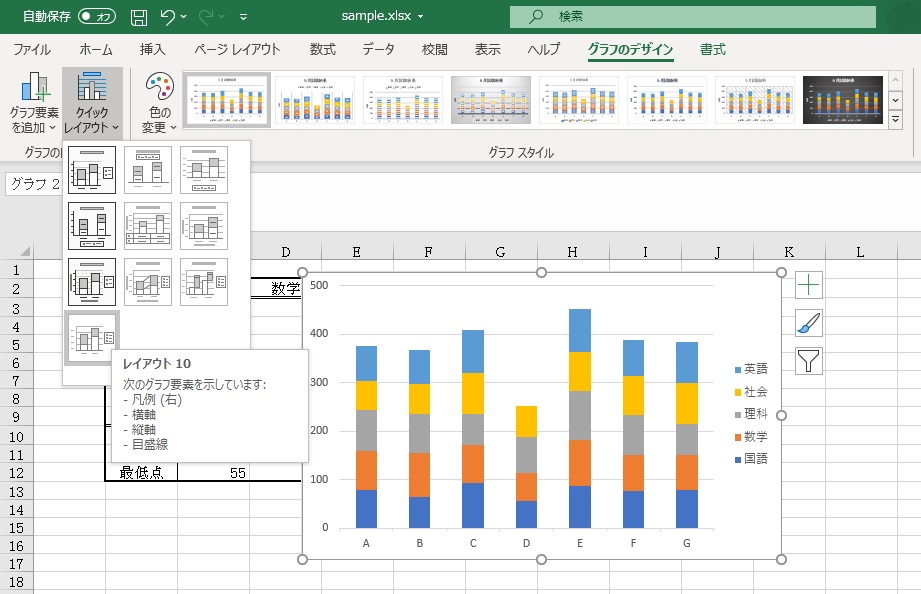The height and width of the screenshot is (594, 921).
Task: Switch to the 挿入 tab
Action: click(x=152, y=50)
